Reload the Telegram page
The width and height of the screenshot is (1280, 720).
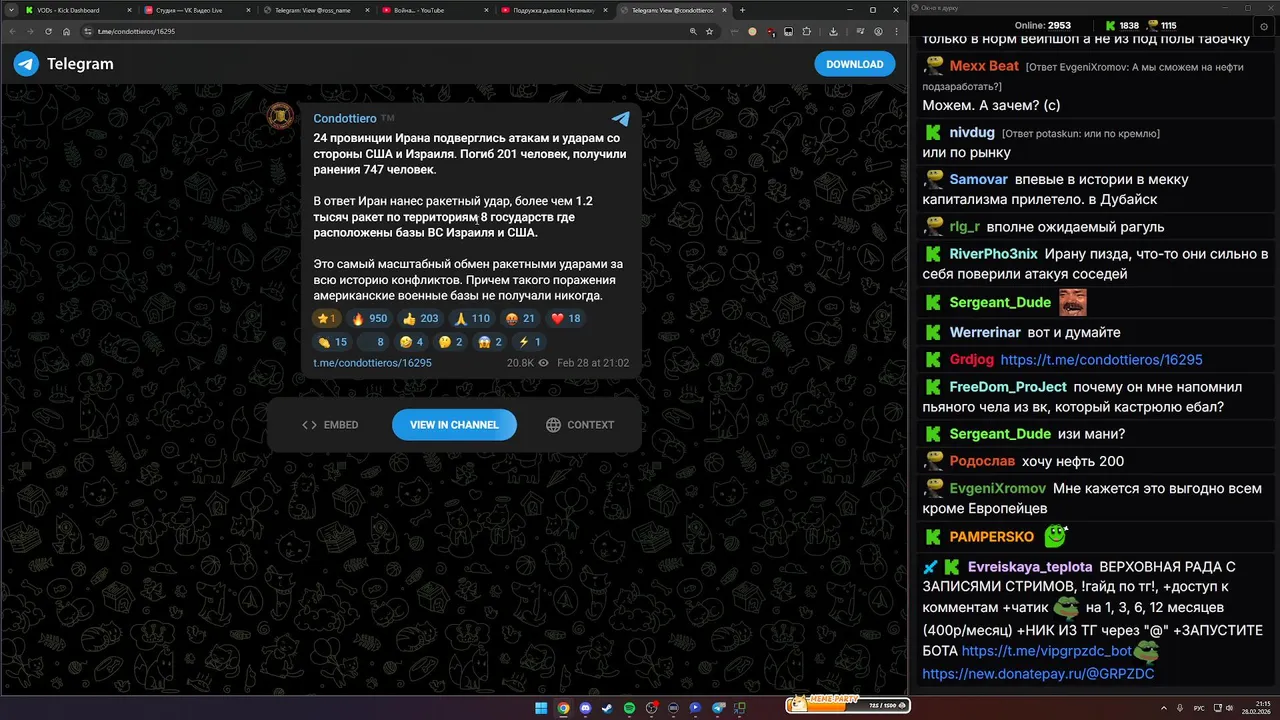[49, 31]
